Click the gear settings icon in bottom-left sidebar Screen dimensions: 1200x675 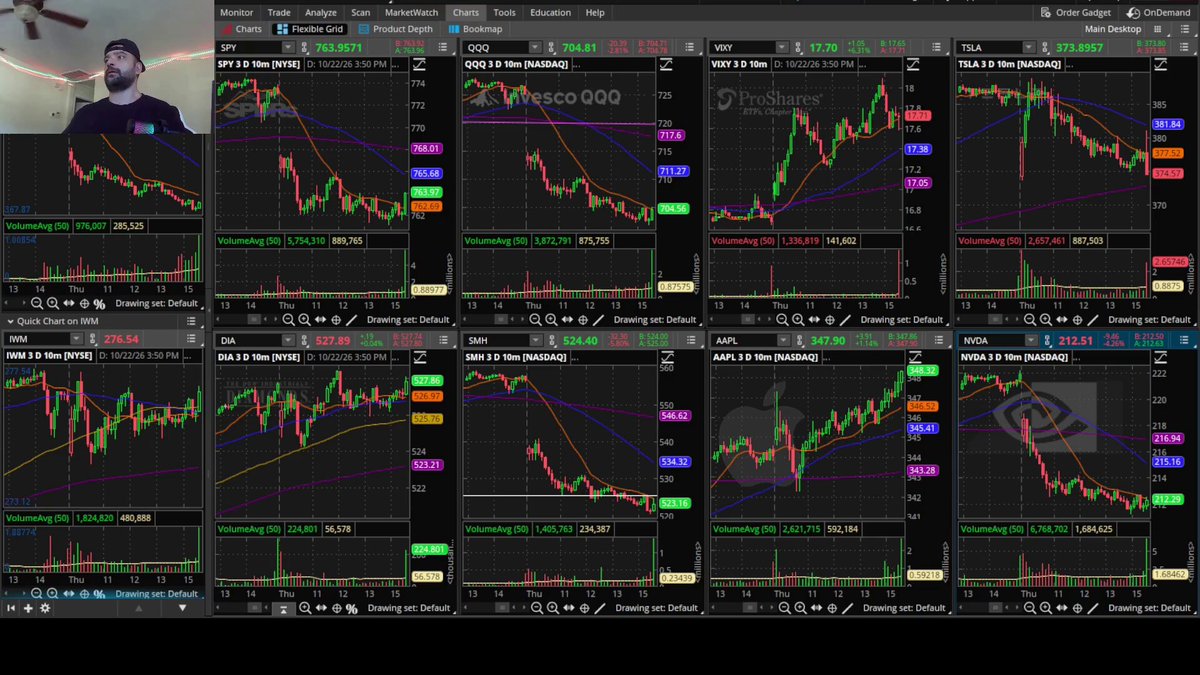tap(45, 608)
